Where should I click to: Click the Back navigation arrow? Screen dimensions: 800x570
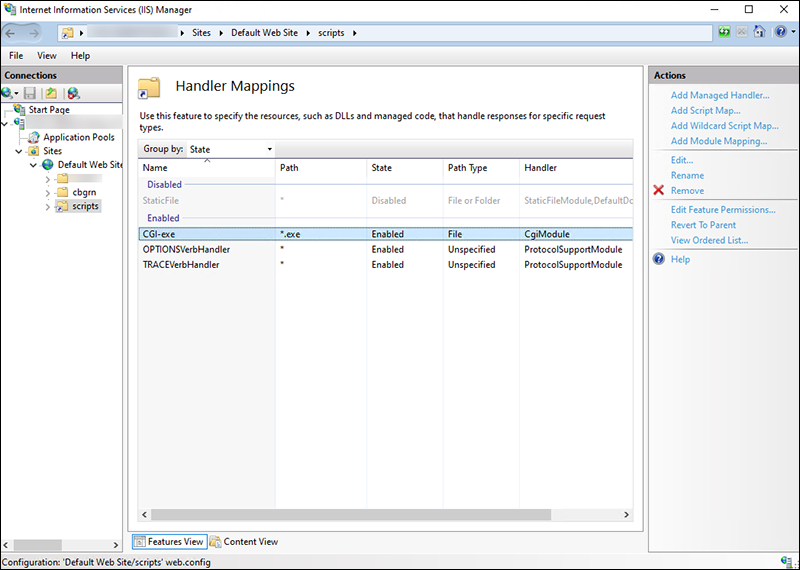click(10, 33)
